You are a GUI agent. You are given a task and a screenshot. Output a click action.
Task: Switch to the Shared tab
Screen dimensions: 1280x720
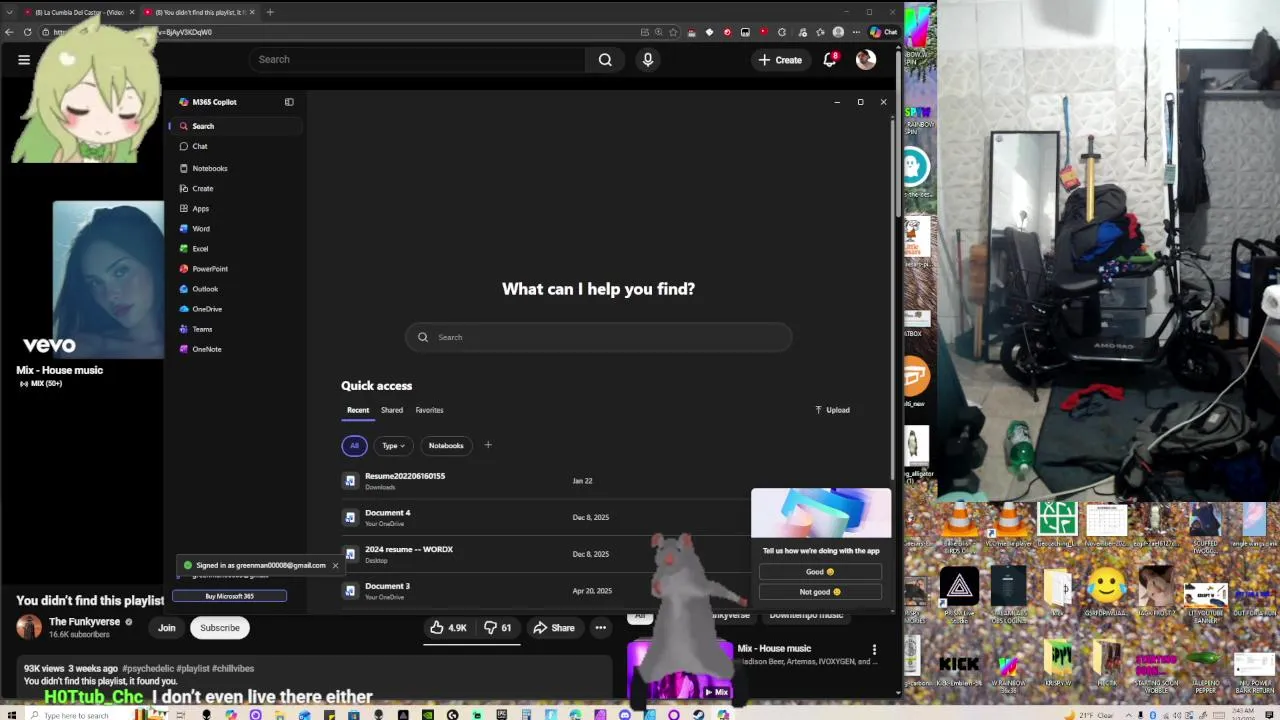coord(392,410)
